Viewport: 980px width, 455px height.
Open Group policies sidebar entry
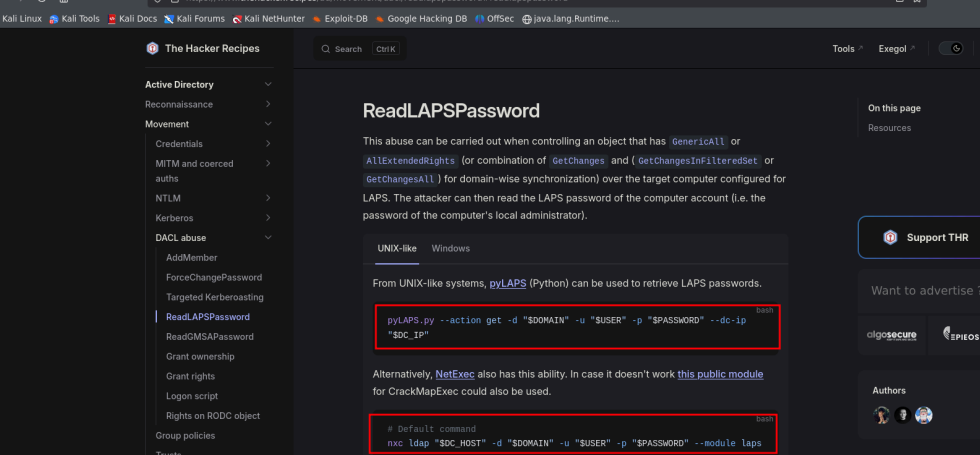[x=185, y=436]
